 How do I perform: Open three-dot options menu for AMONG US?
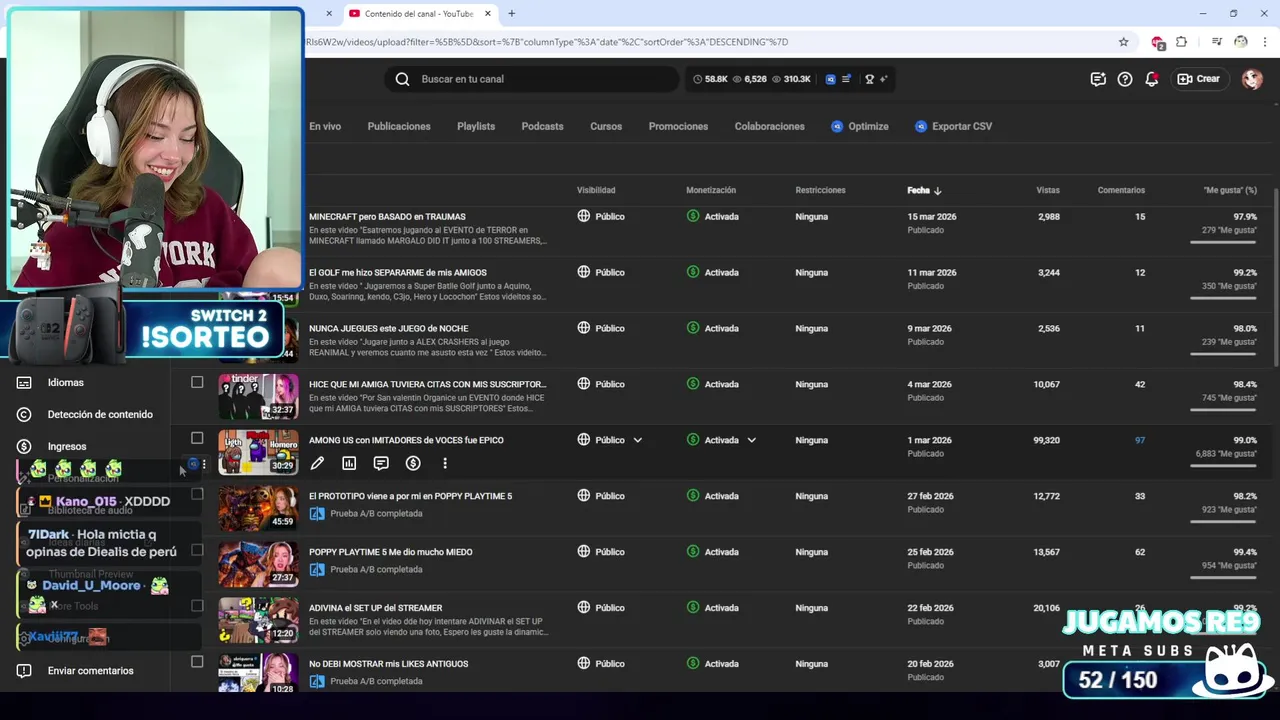(445, 463)
